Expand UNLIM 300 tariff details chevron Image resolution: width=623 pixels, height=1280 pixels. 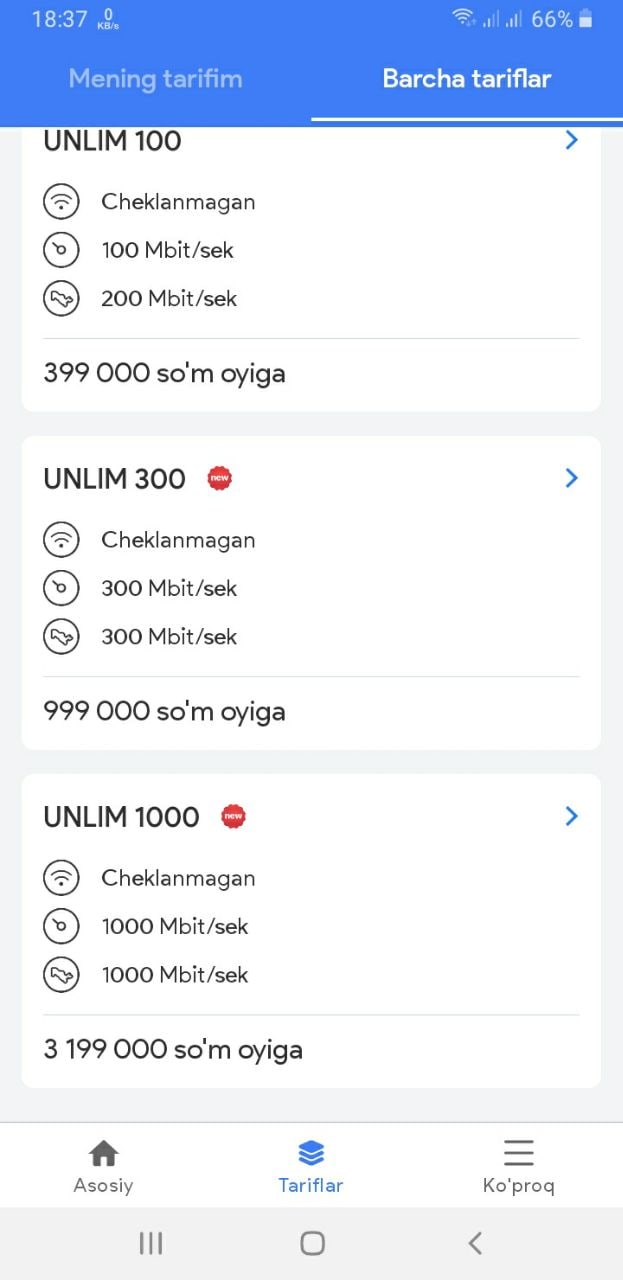pos(571,478)
